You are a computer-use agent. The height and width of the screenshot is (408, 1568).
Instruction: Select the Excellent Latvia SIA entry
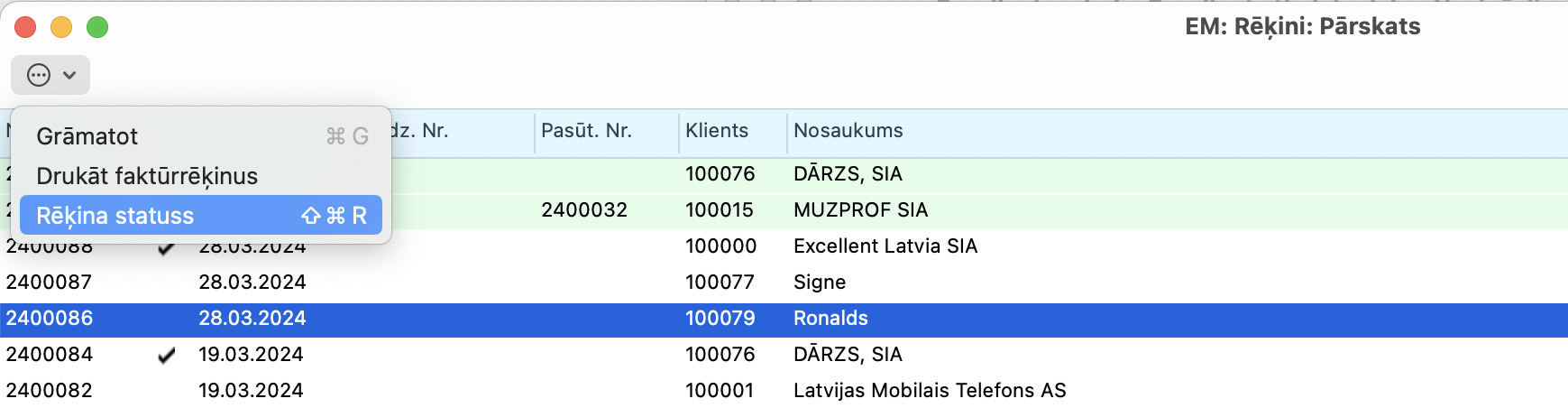885,246
